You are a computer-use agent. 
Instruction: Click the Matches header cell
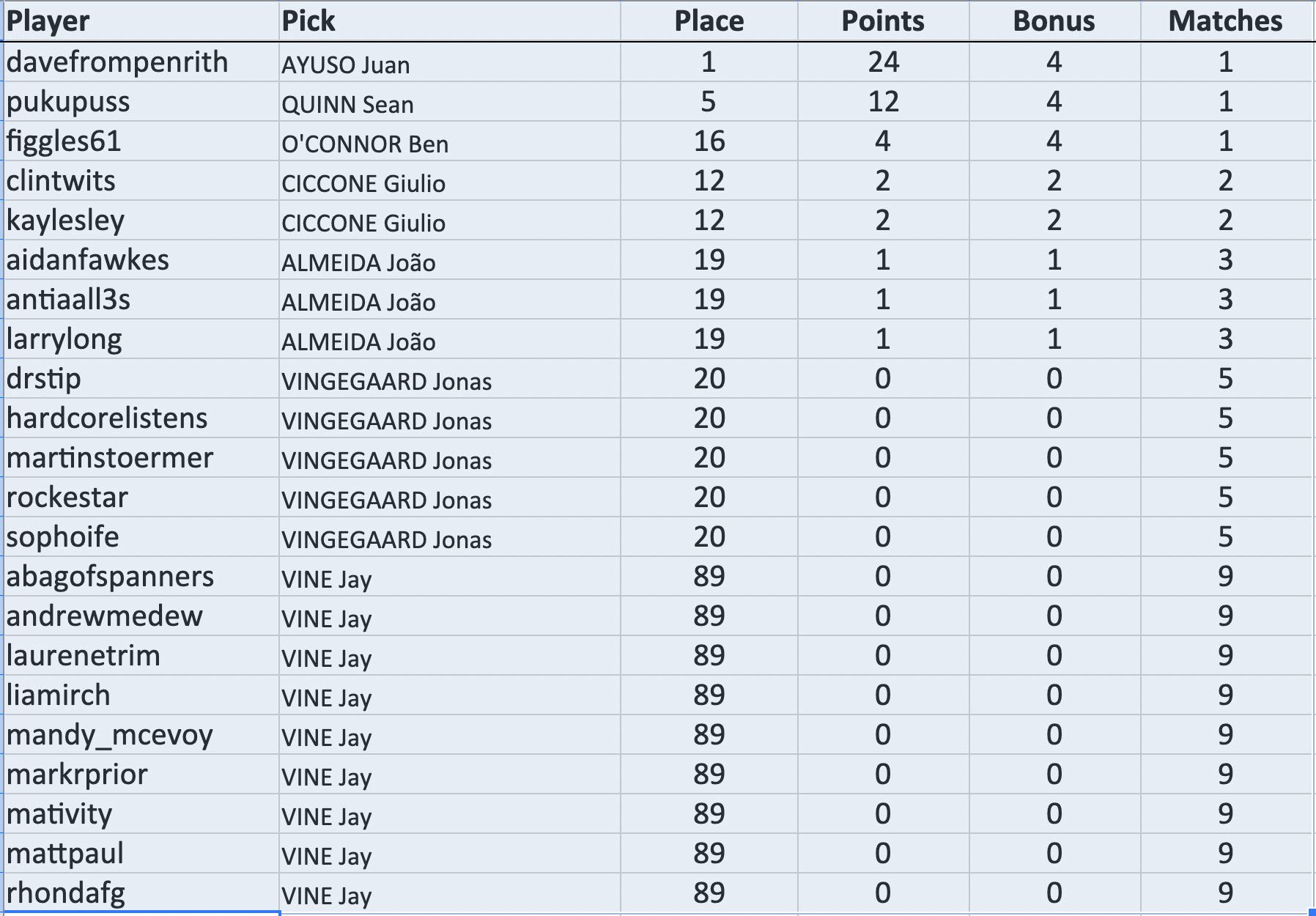pyautogui.click(x=1225, y=21)
